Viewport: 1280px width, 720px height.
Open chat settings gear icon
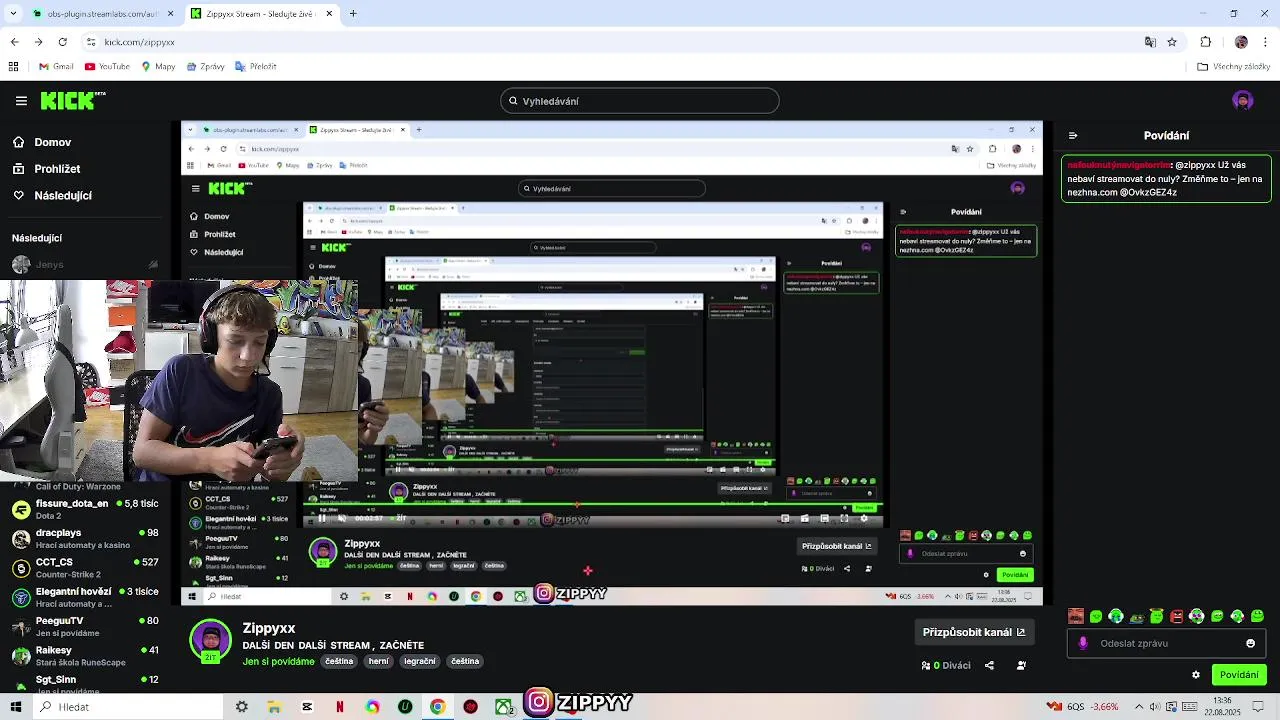coord(1195,675)
